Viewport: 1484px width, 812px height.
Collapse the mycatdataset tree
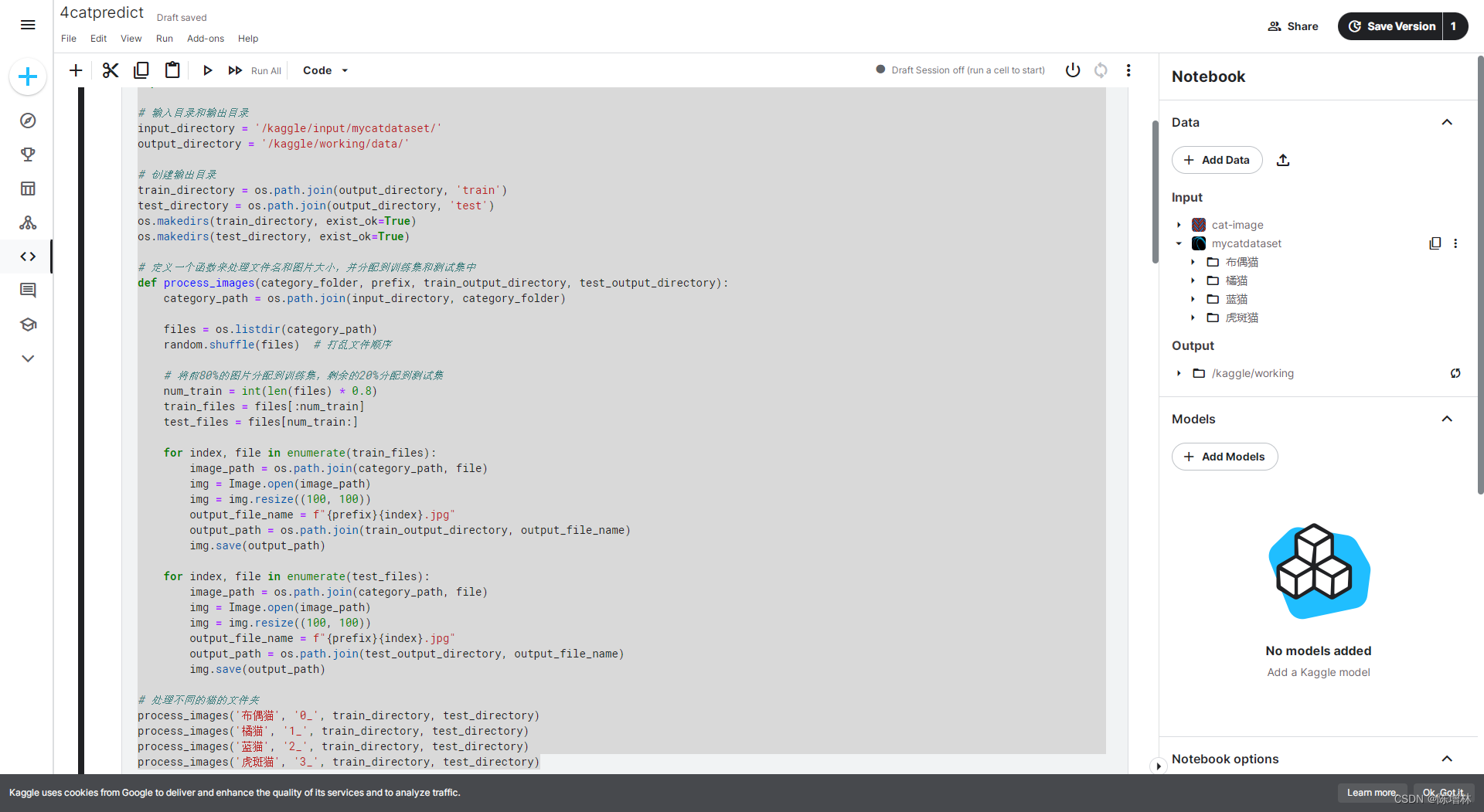[1179, 243]
